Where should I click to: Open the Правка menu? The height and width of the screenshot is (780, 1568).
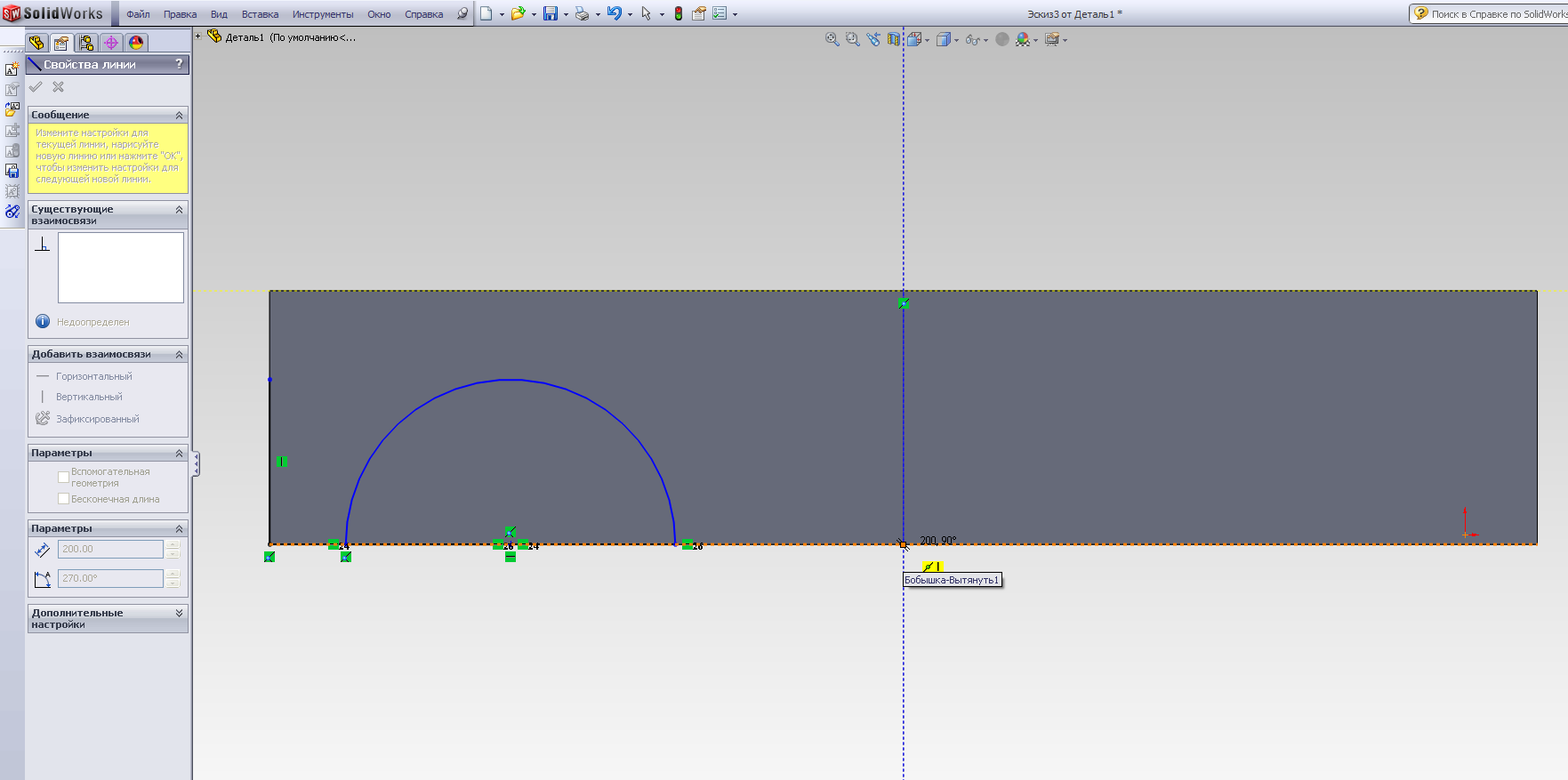[x=180, y=14]
